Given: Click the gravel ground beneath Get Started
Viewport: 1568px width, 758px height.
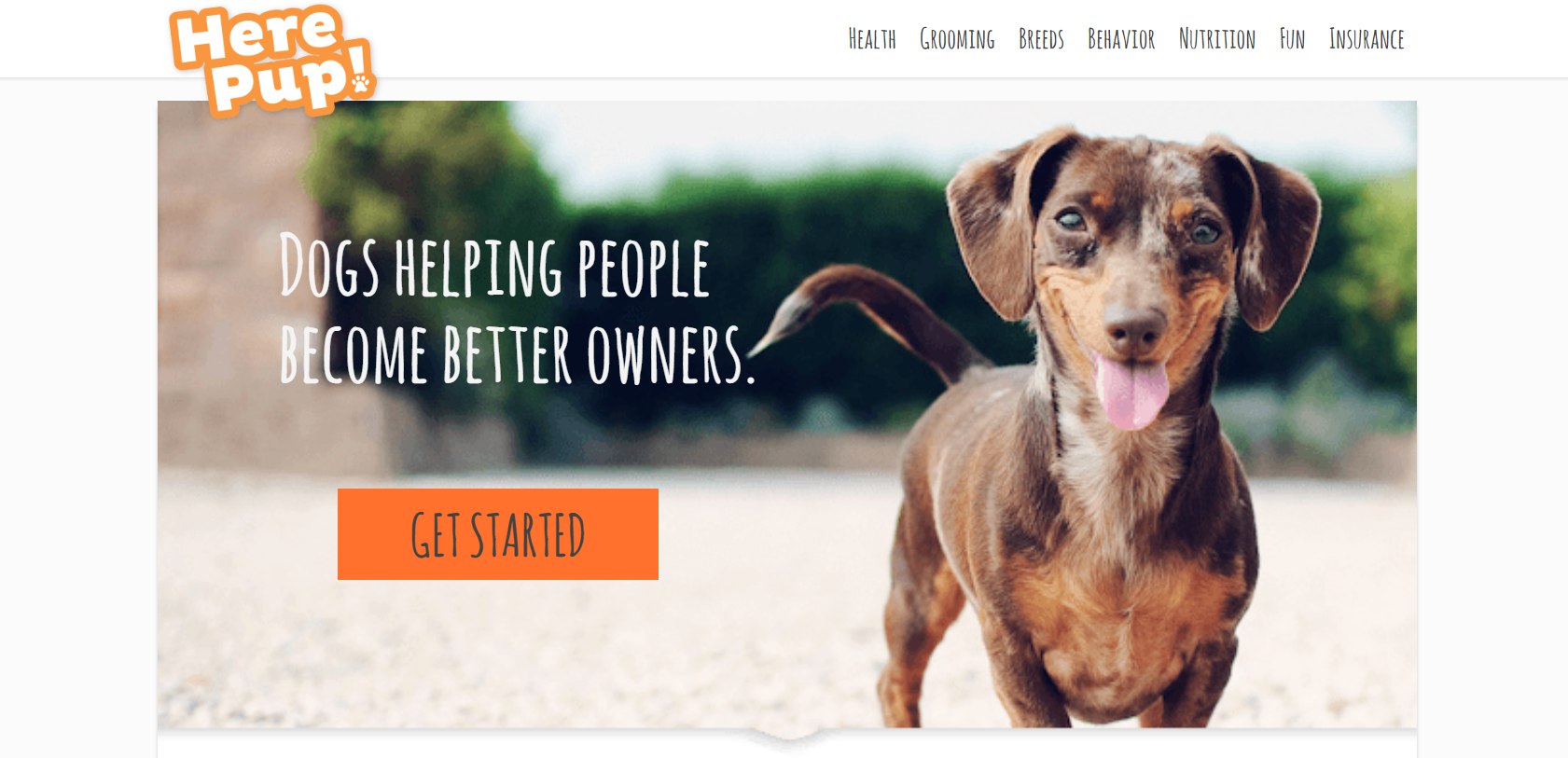Looking at the screenshot, I should 498,653.
